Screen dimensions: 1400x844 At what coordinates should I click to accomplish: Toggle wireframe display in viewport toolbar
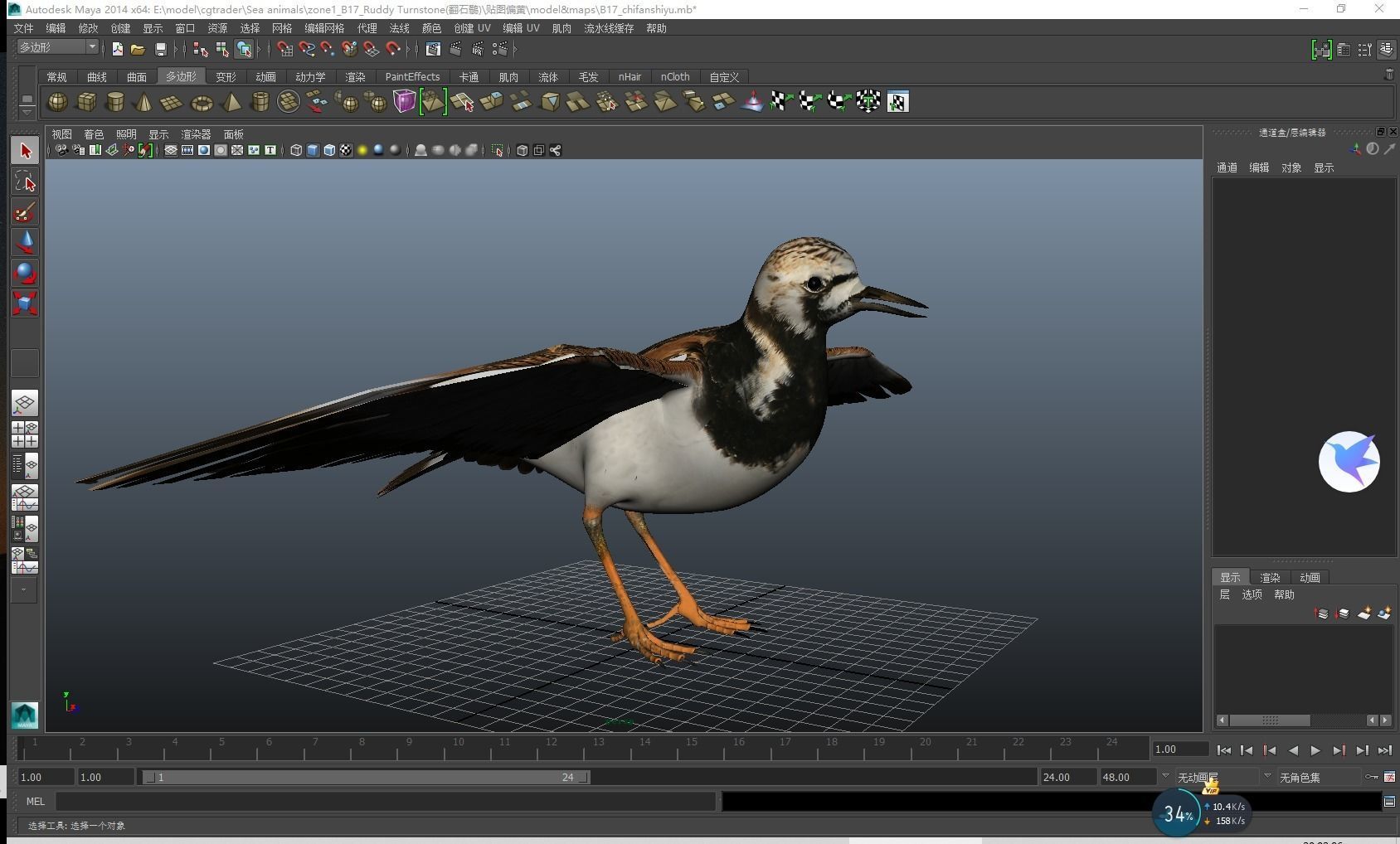(296, 150)
